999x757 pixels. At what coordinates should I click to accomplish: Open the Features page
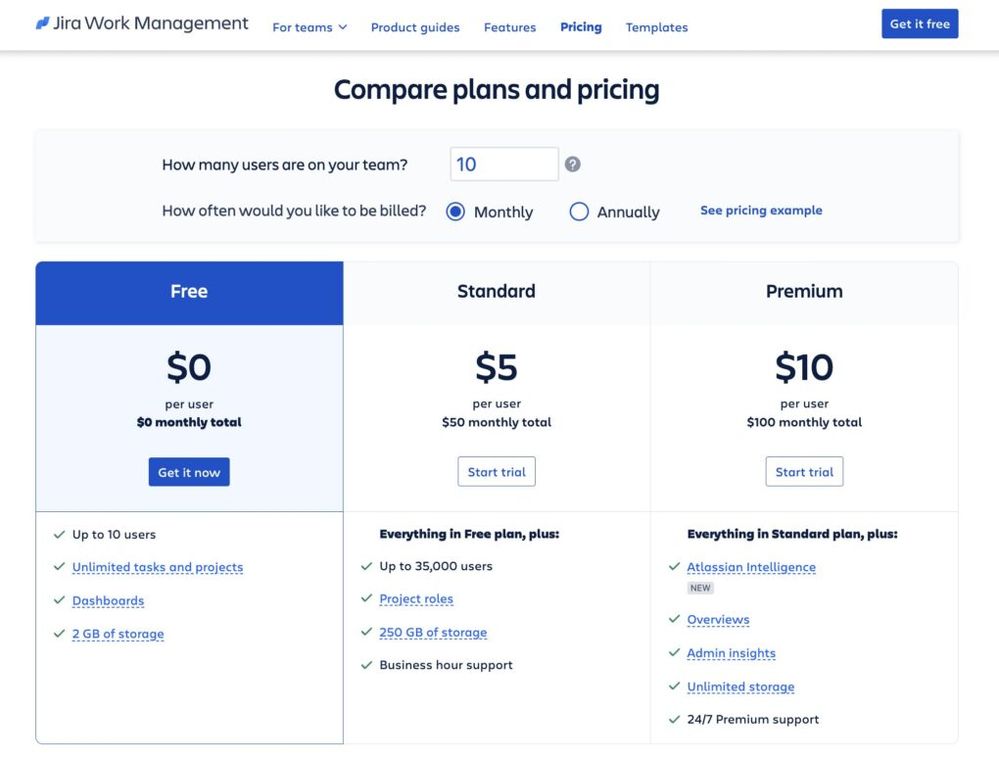point(510,26)
